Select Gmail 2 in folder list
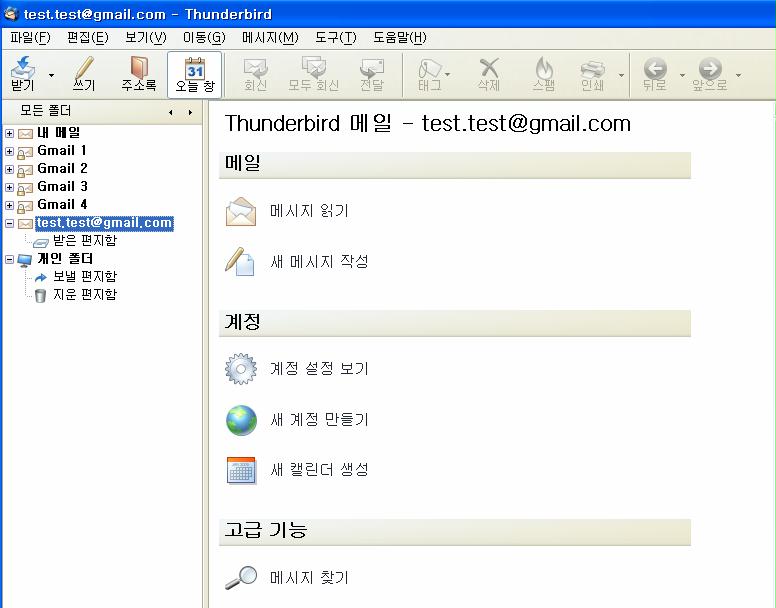The height and width of the screenshot is (608, 776). pyautogui.click(x=62, y=168)
